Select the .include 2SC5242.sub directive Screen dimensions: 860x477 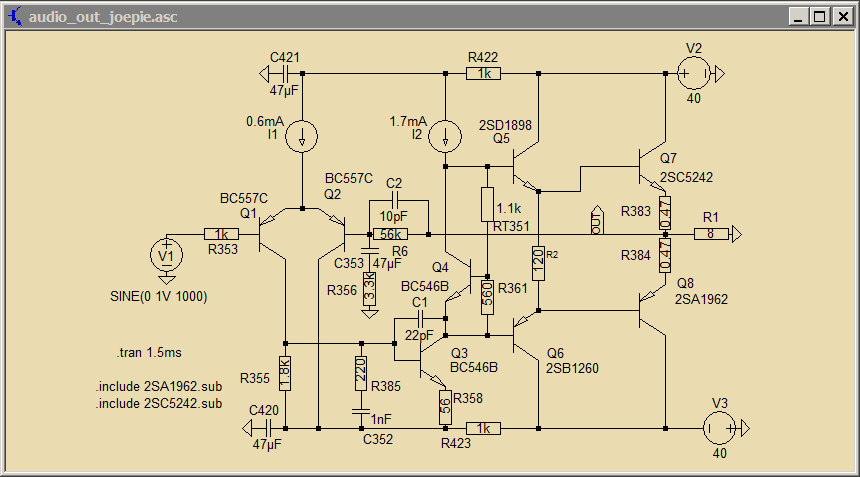(x=158, y=404)
